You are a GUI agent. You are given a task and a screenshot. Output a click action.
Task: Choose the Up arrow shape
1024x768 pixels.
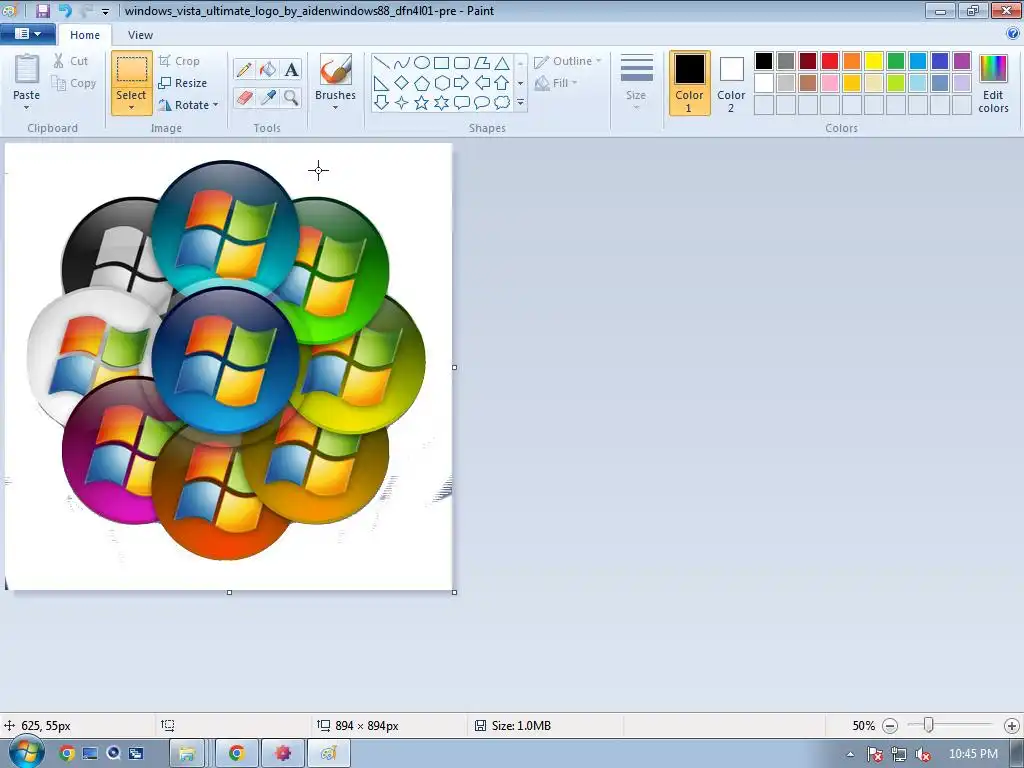coord(502,83)
